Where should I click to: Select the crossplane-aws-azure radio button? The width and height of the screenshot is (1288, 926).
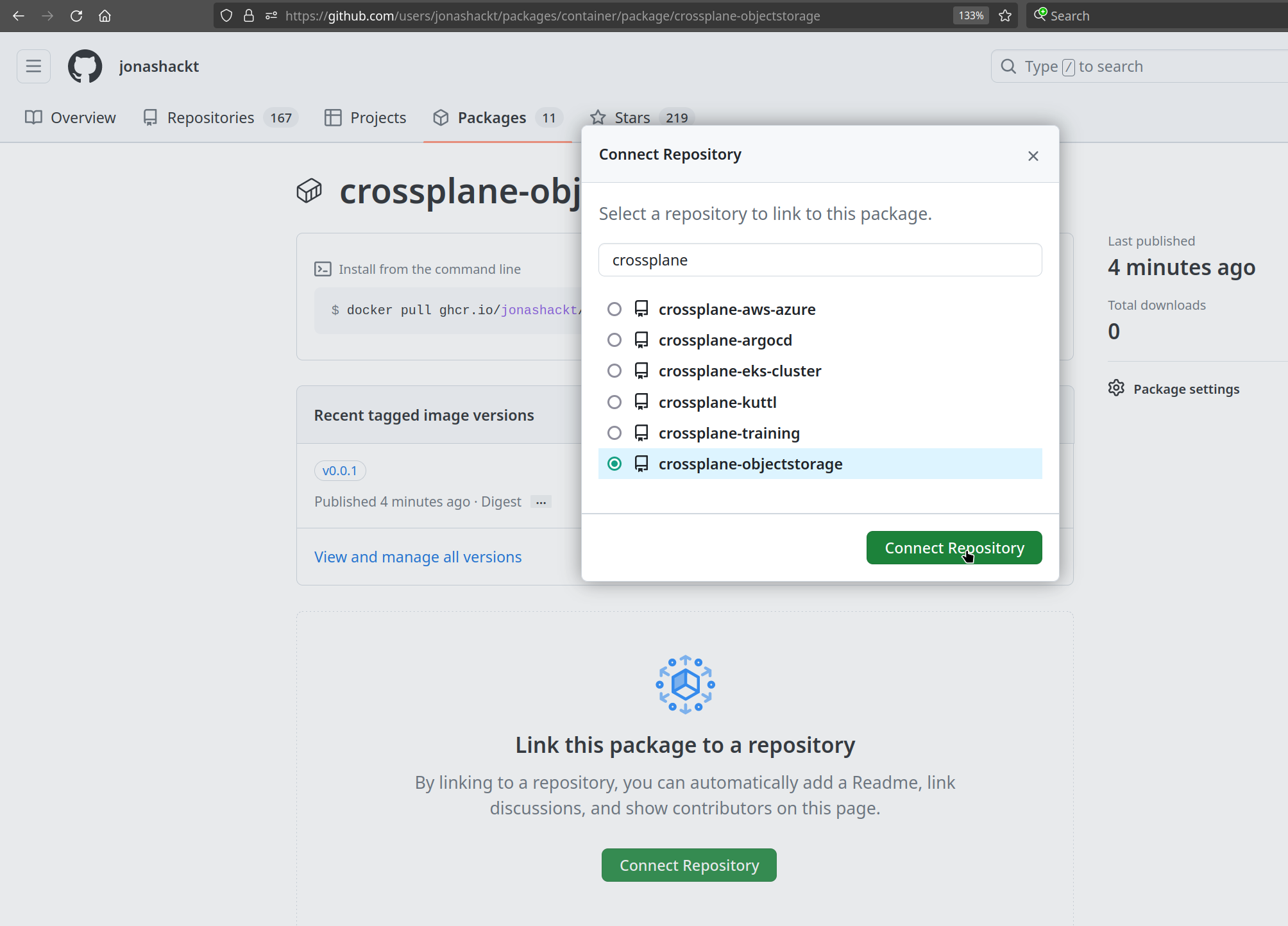(x=614, y=309)
